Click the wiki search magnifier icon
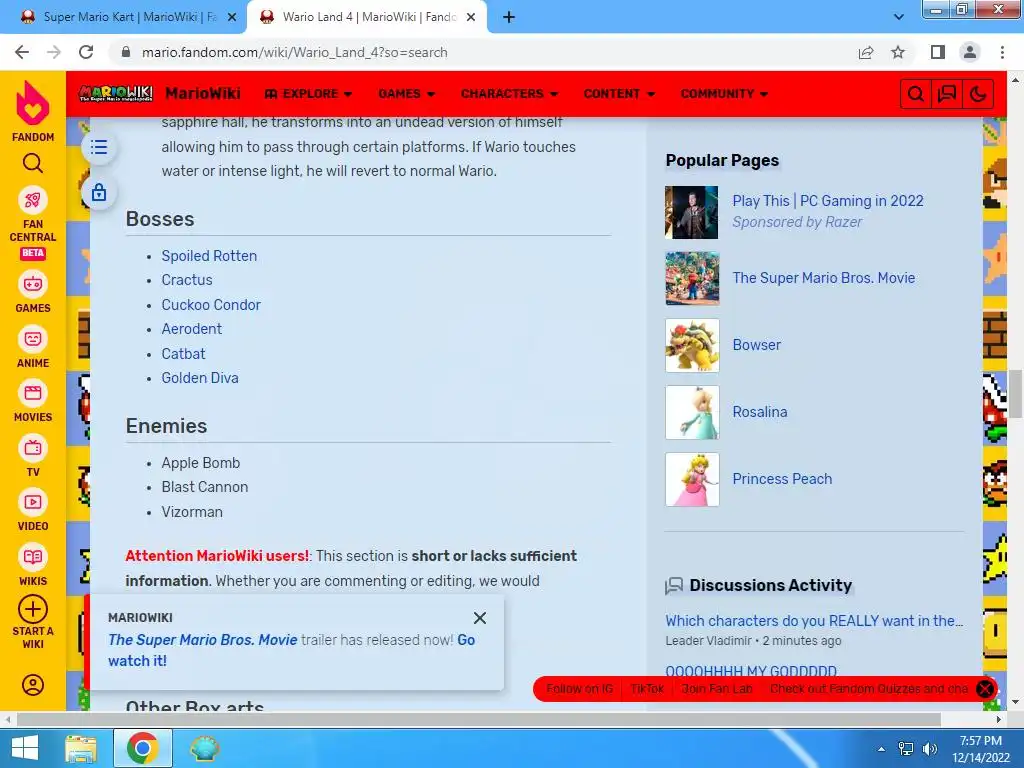 tap(916, 94)
